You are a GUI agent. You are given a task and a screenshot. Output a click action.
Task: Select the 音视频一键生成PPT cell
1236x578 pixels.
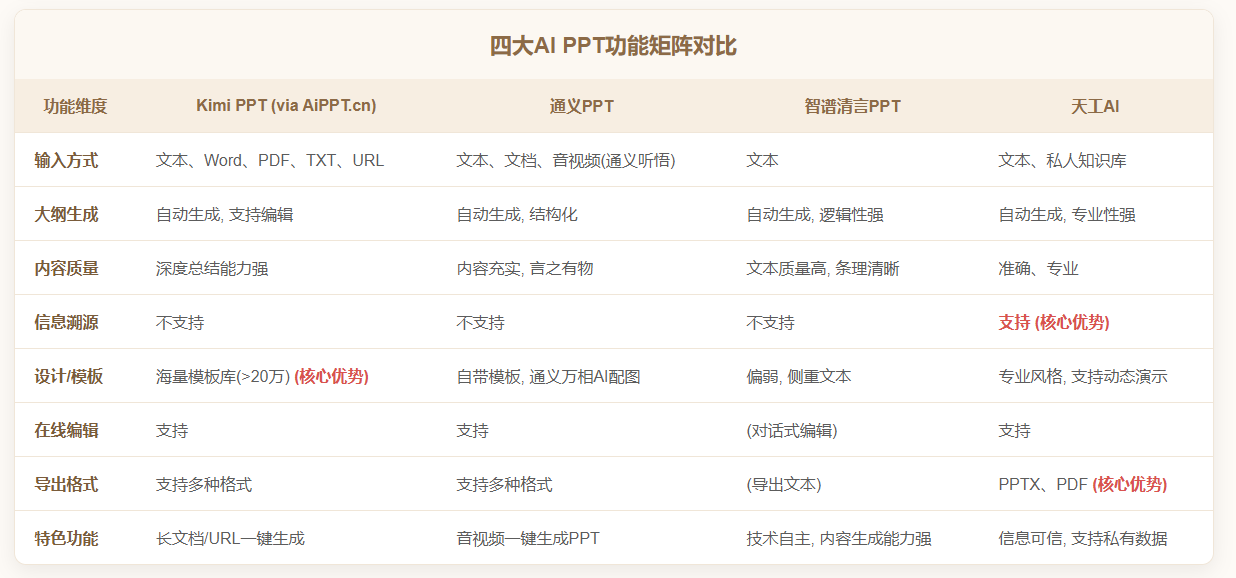528,538
